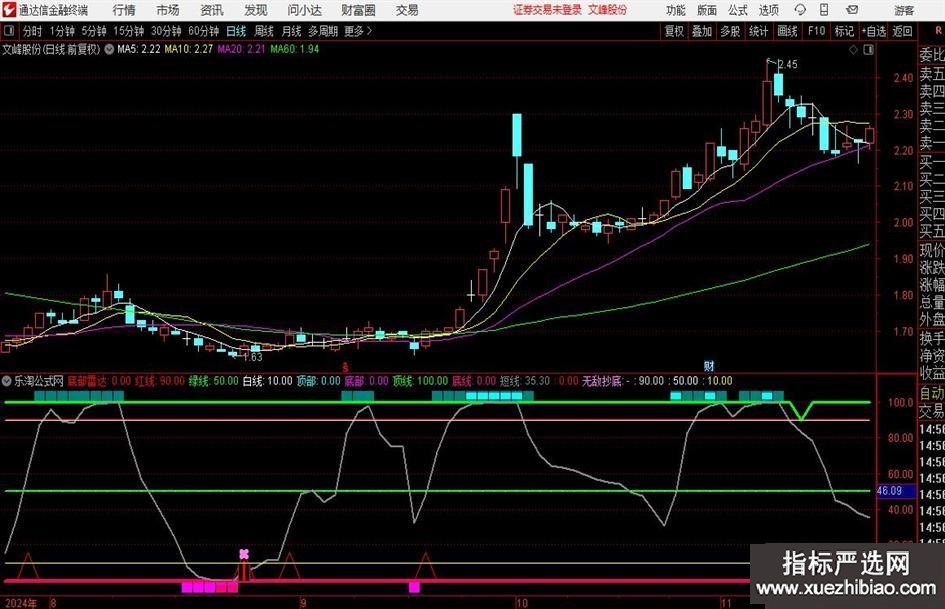Open the 交易 menu
Image resolution: width=945 pixels, height=609 pixels.
[x=407, y=10]
